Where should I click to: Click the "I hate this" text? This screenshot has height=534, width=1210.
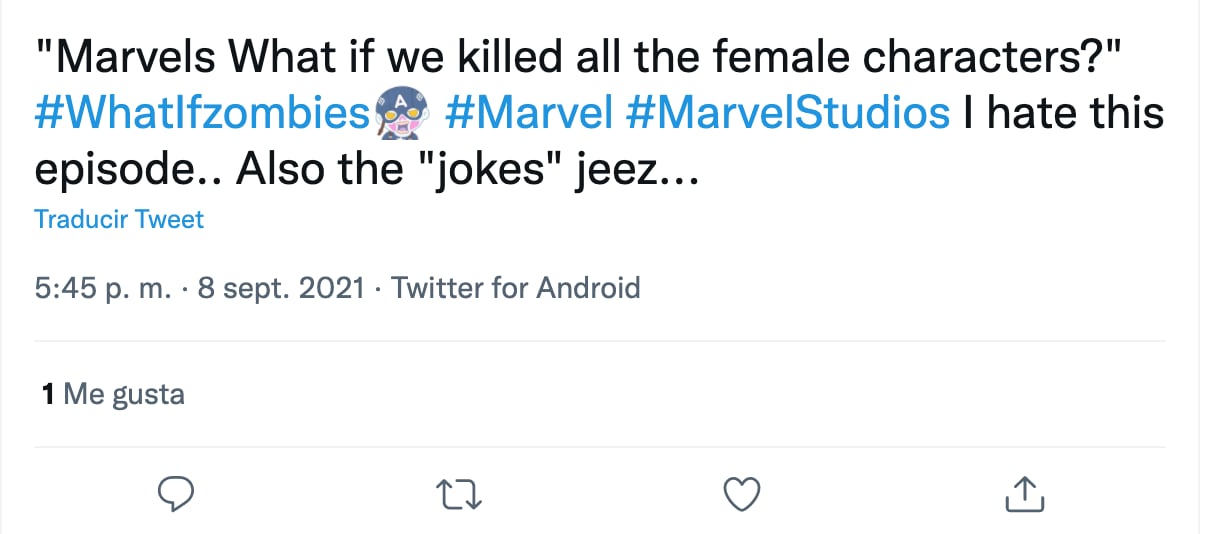tap(1063, 114)
